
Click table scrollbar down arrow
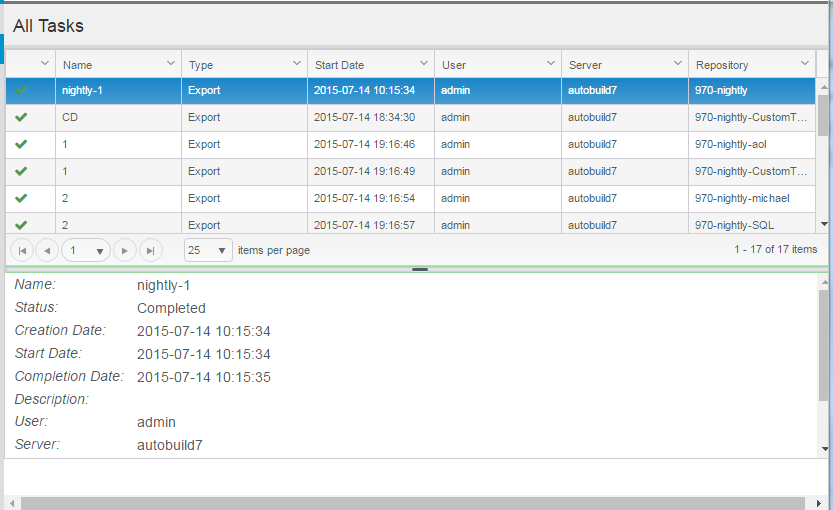824,224
